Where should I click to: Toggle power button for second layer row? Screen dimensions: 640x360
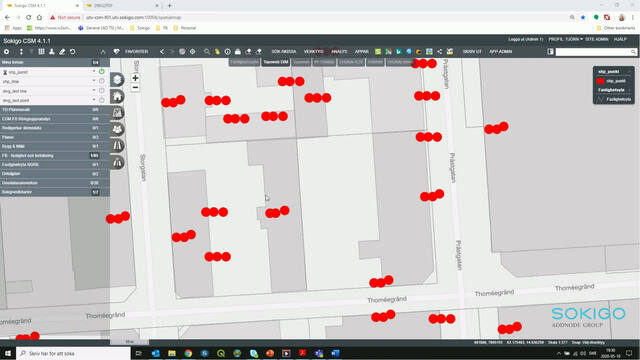pos(102,81)
